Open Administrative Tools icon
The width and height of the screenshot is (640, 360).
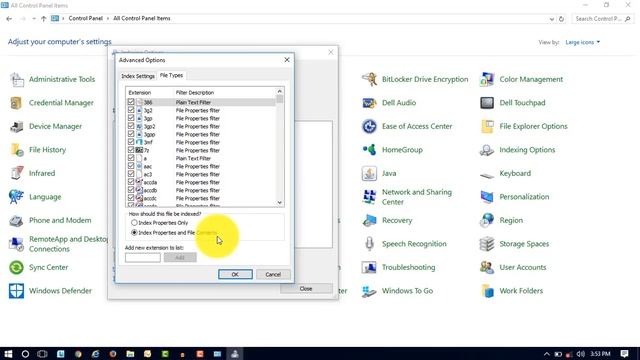[17, 80]
